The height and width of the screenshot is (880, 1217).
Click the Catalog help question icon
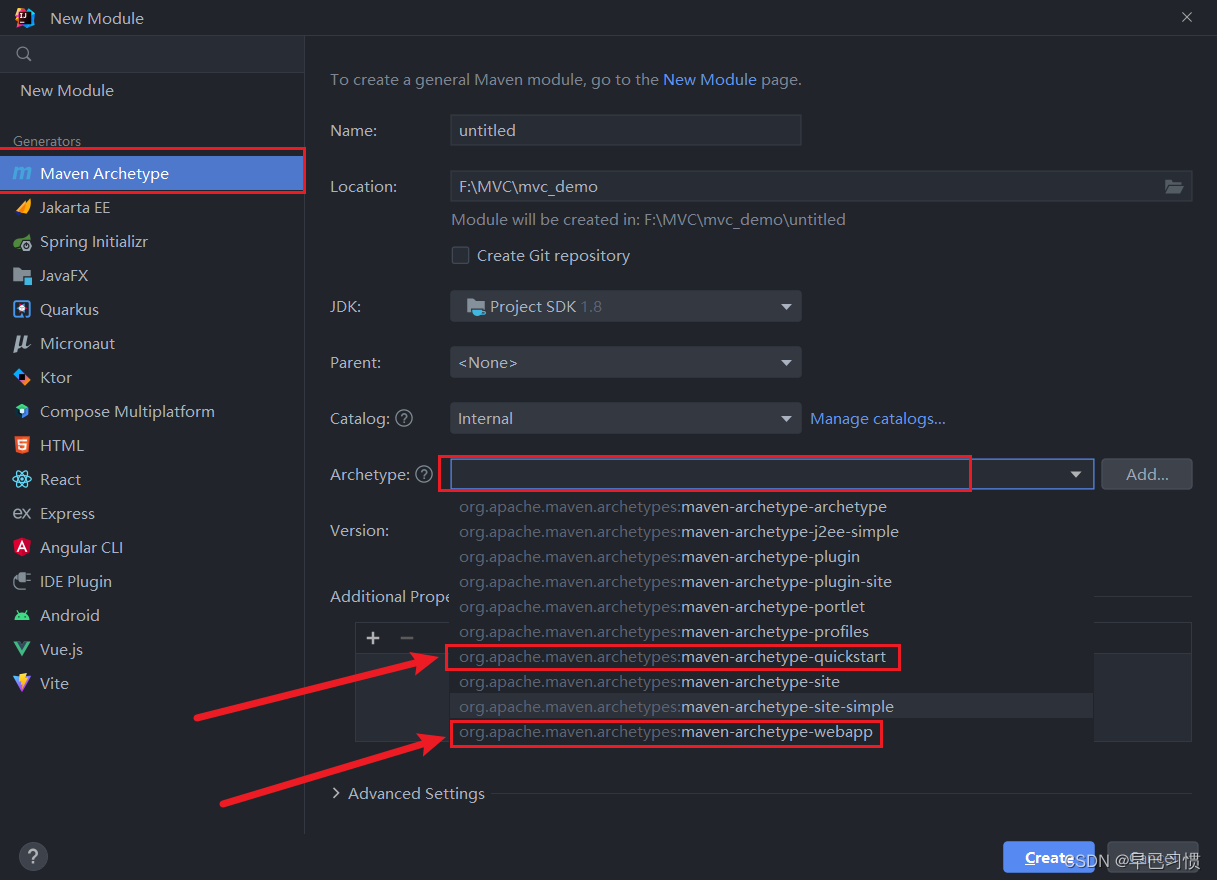(x=404, y=419)
